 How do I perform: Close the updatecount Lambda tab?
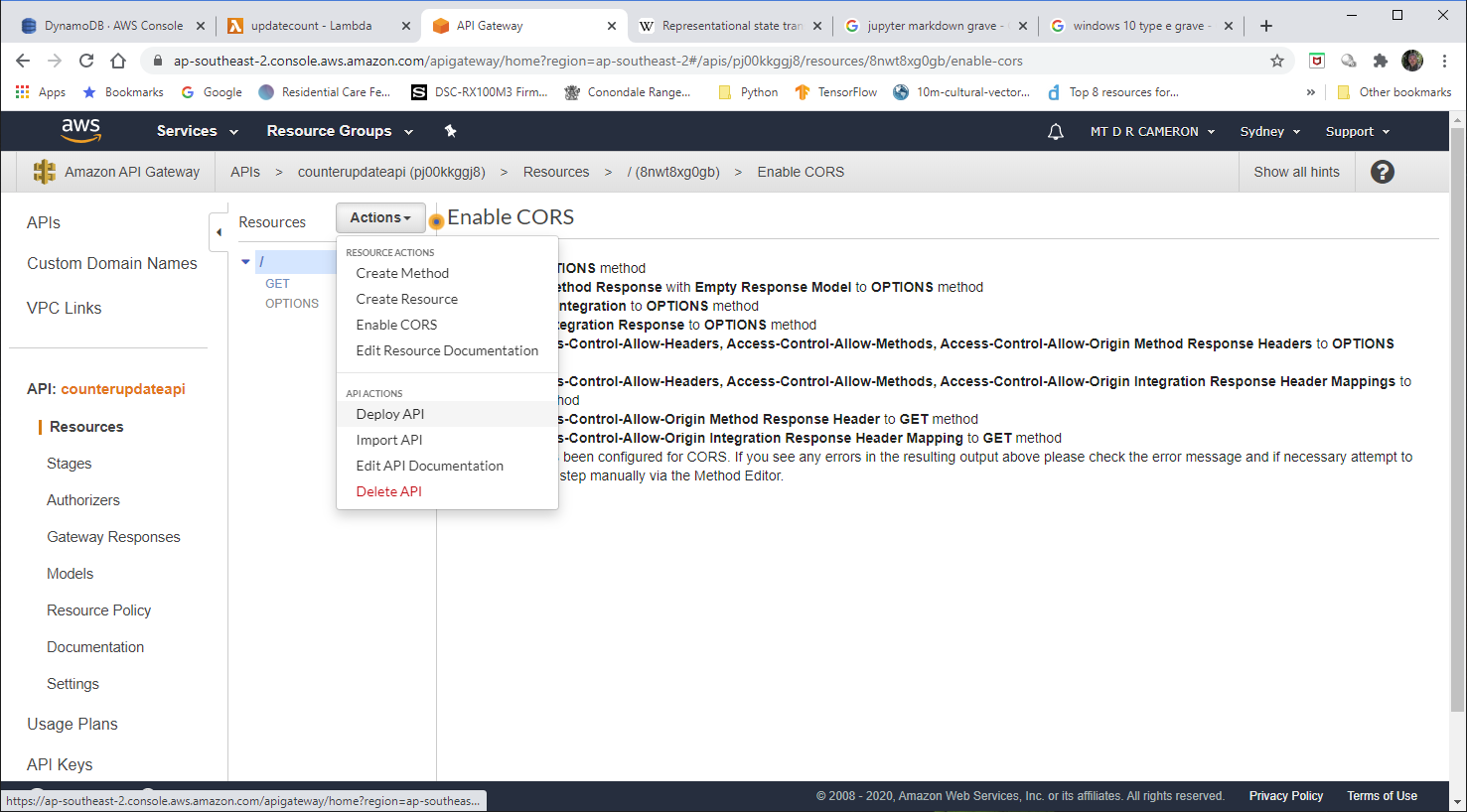(x=406, y=26)
